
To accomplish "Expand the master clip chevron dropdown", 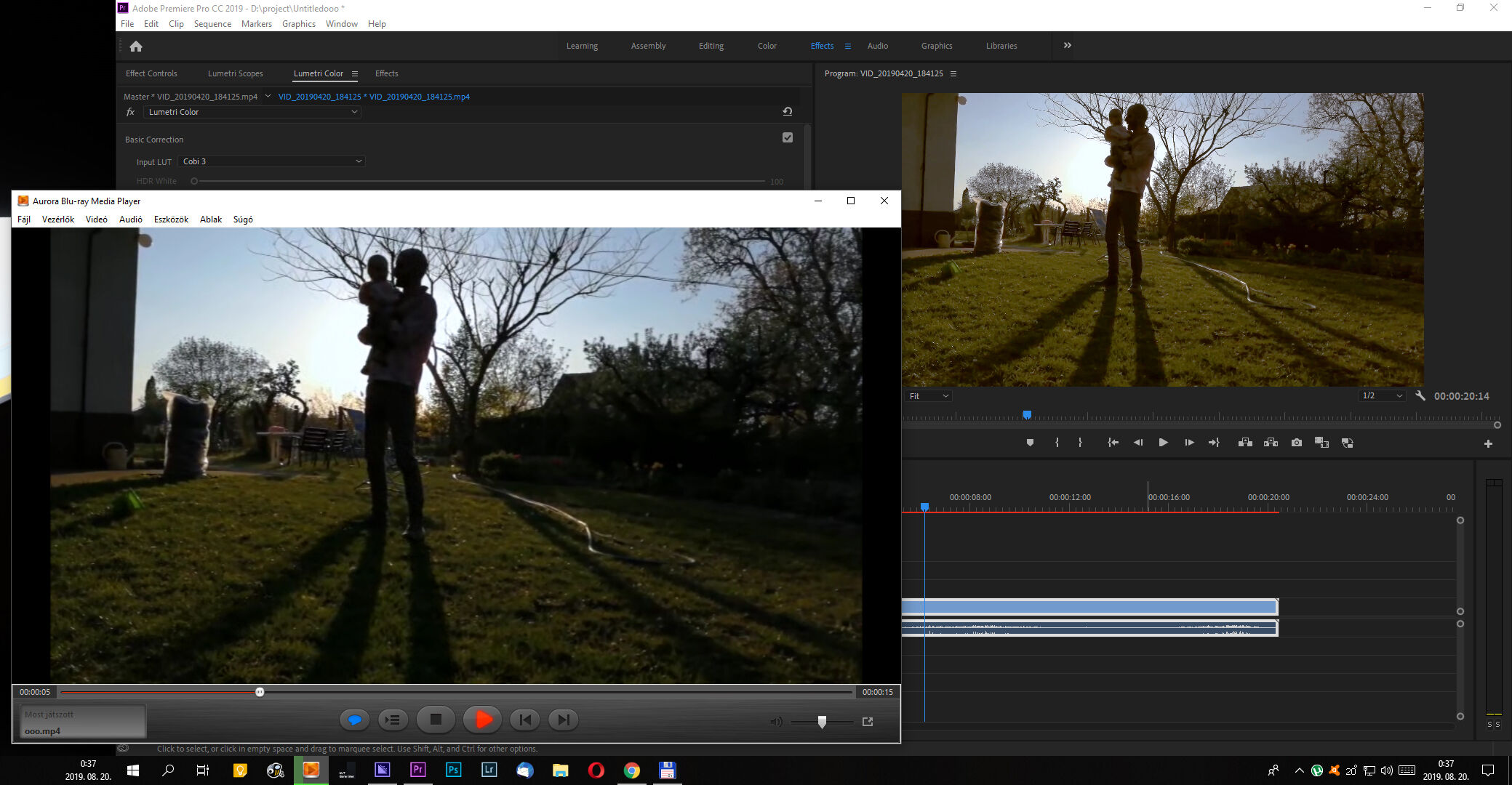I will (268, 96).
